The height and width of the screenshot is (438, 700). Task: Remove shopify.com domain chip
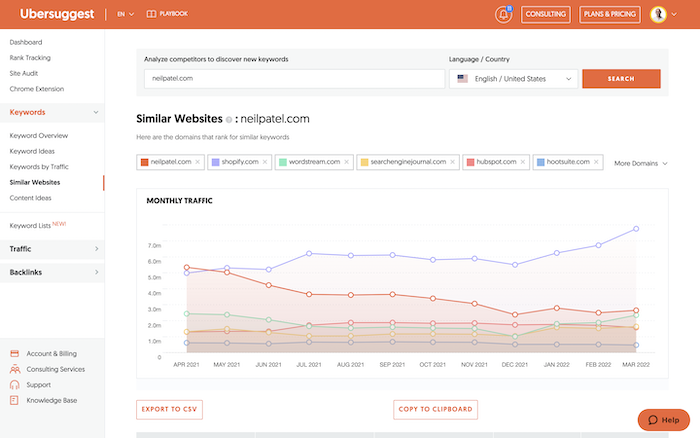(x=265, y=162)
